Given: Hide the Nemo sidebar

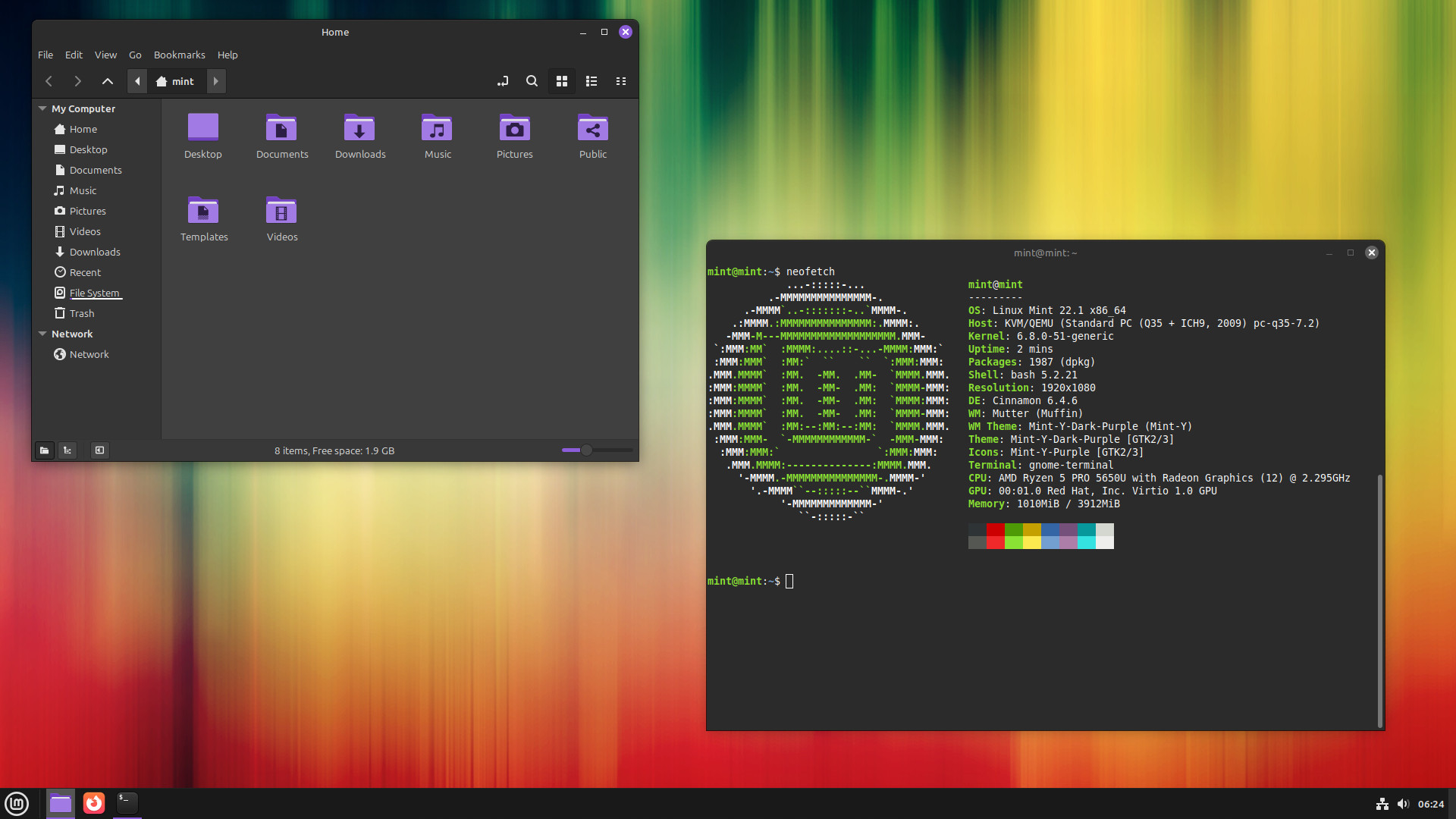Looking at the screenshot, I should point(99,450).
